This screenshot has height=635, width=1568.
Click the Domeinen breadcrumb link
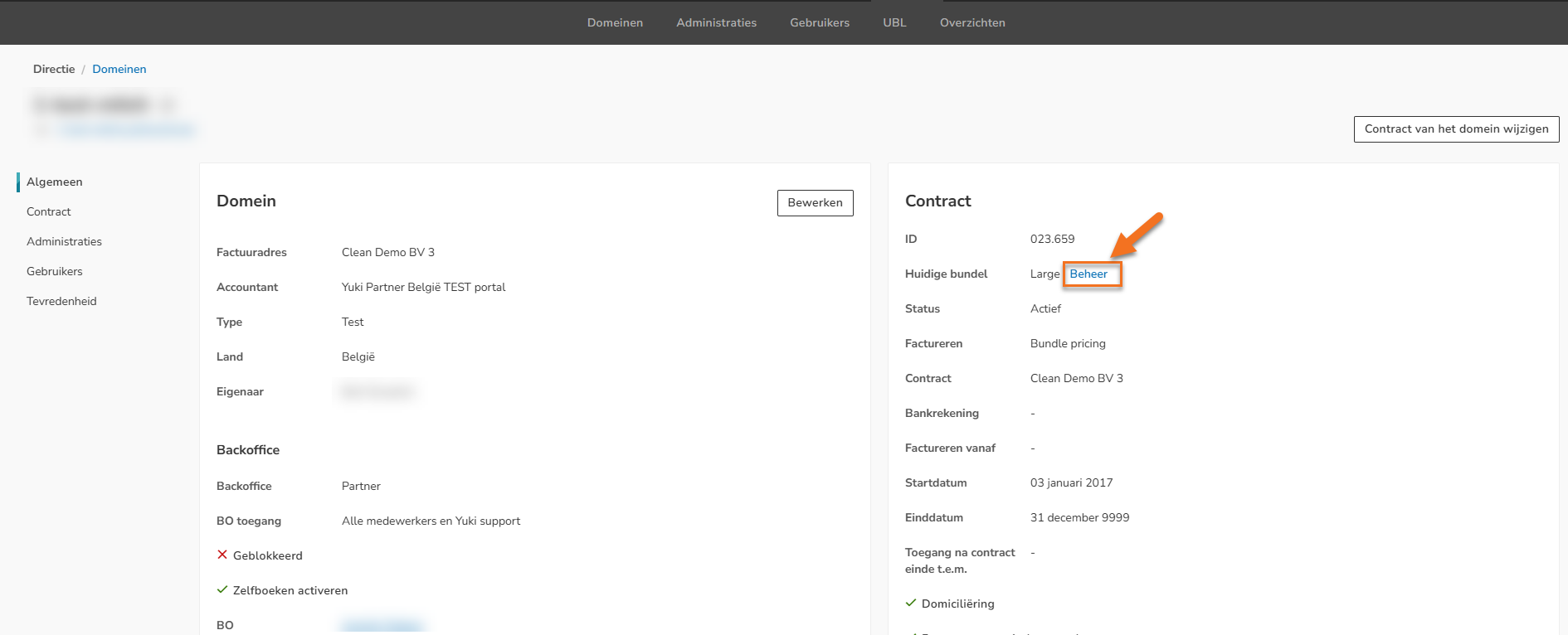[x=119, y=69]
